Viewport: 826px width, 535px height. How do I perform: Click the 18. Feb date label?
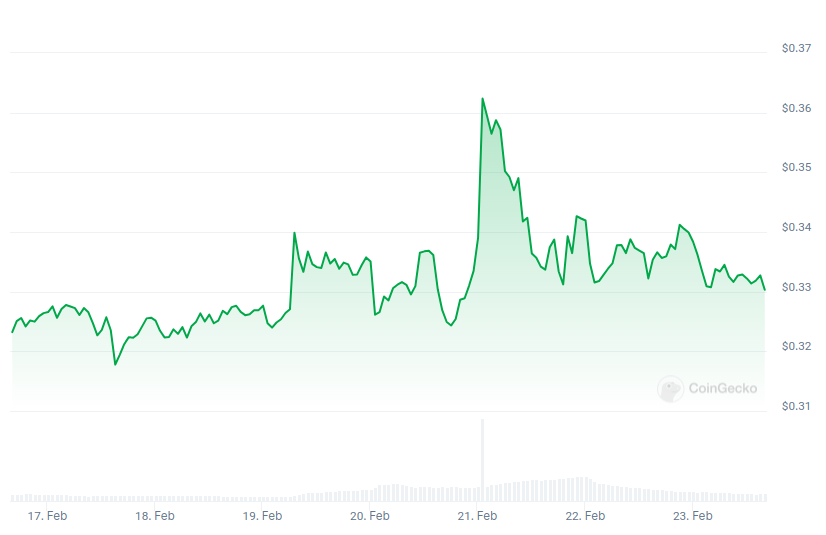pos(155,516)
